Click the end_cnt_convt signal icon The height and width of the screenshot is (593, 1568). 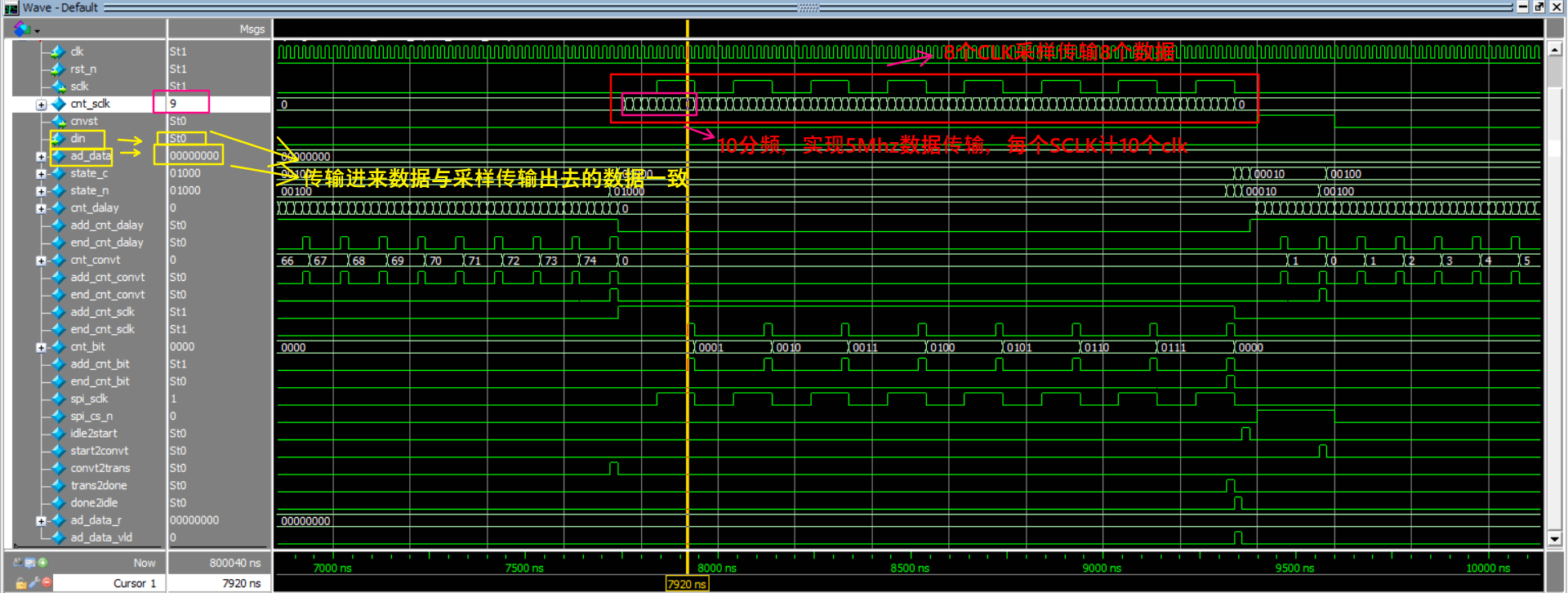58,294
